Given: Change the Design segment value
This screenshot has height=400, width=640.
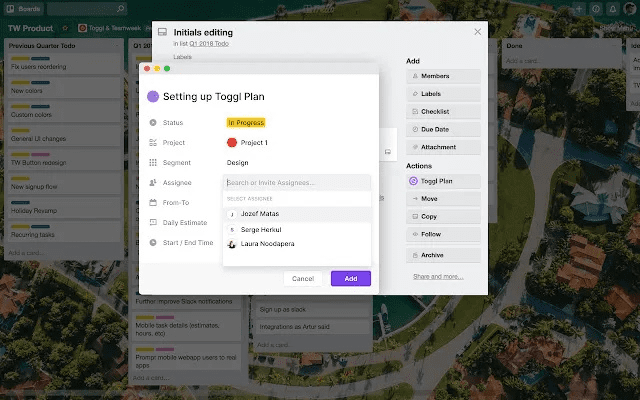Looking at the screenshot, I should tap(238, 162).
